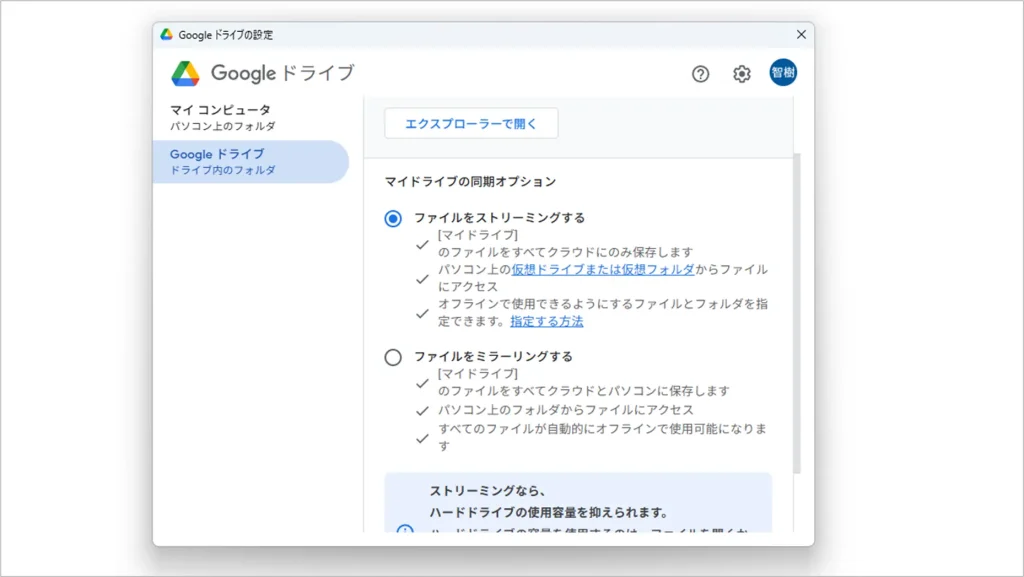
Task: Follow the 指定する方法 link
Action: 546,322
